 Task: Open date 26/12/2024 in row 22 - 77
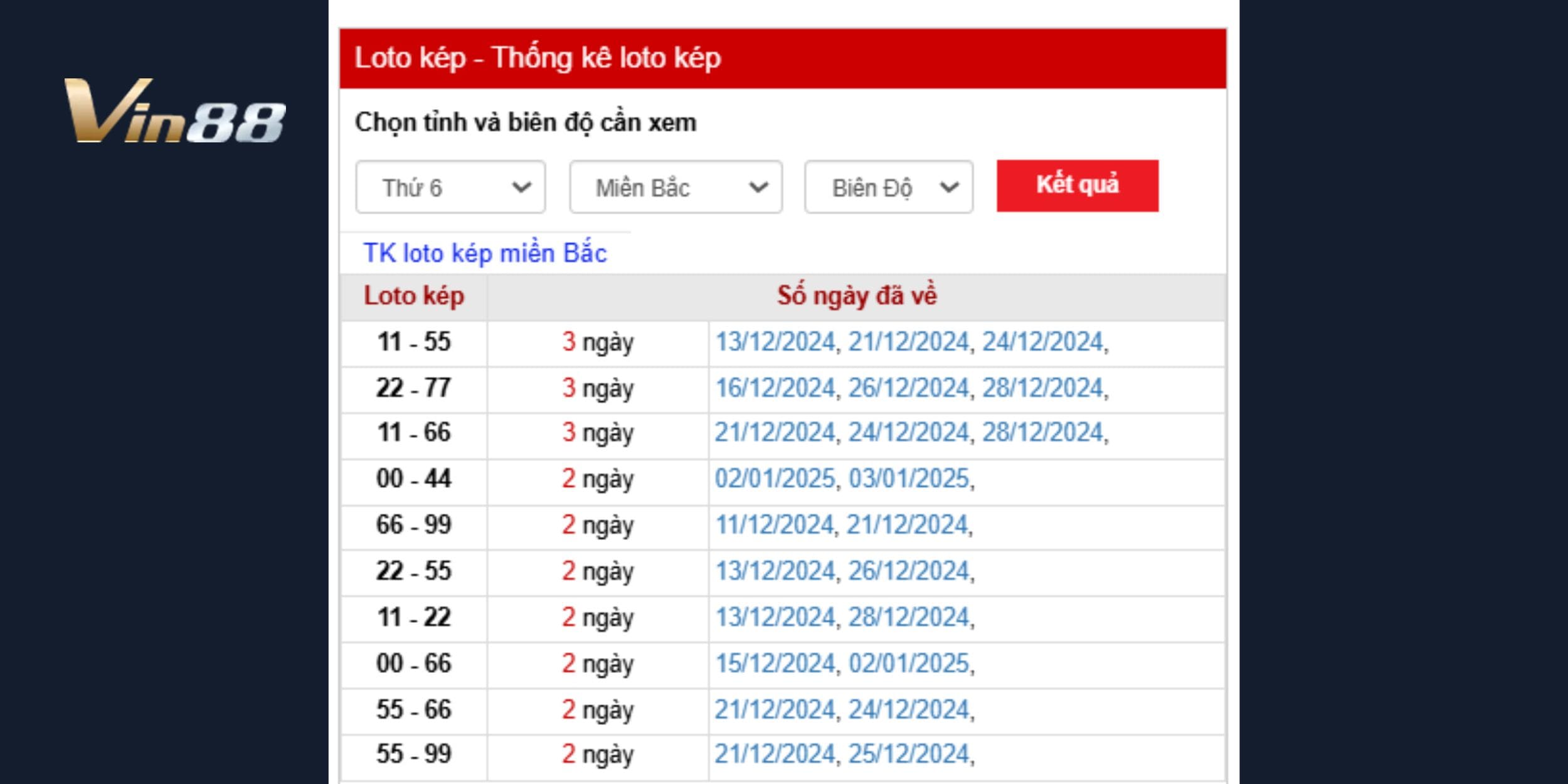(x=909, y=388)
